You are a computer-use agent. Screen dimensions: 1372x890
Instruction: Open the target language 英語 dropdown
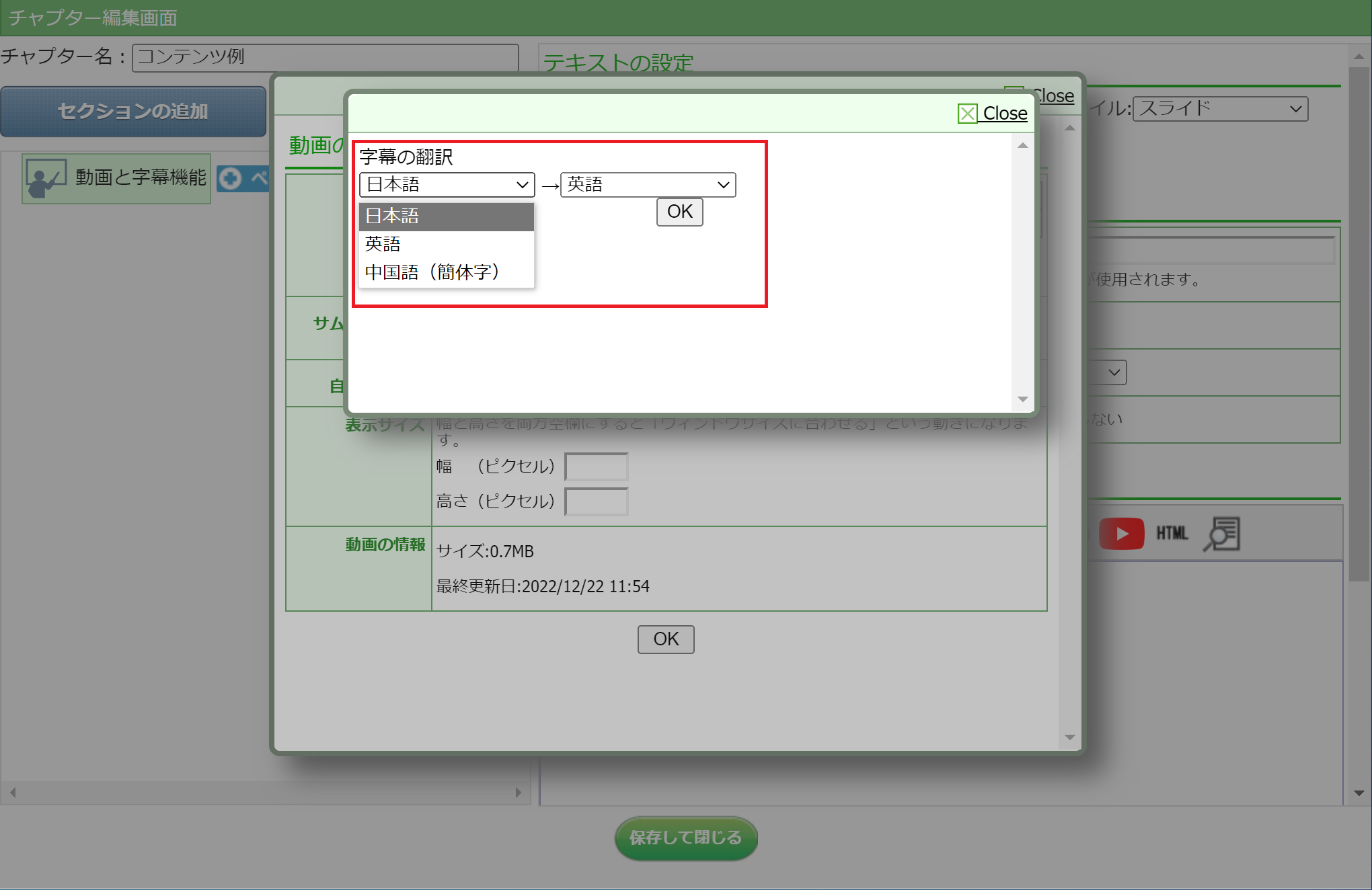648,185
